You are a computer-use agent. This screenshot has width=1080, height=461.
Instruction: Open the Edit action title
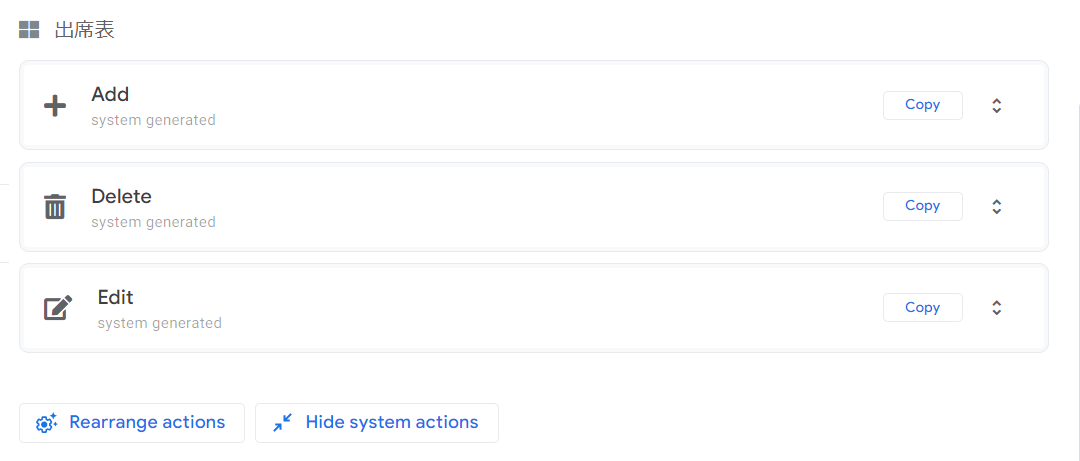pyautogui.click(x=115, y=298)
